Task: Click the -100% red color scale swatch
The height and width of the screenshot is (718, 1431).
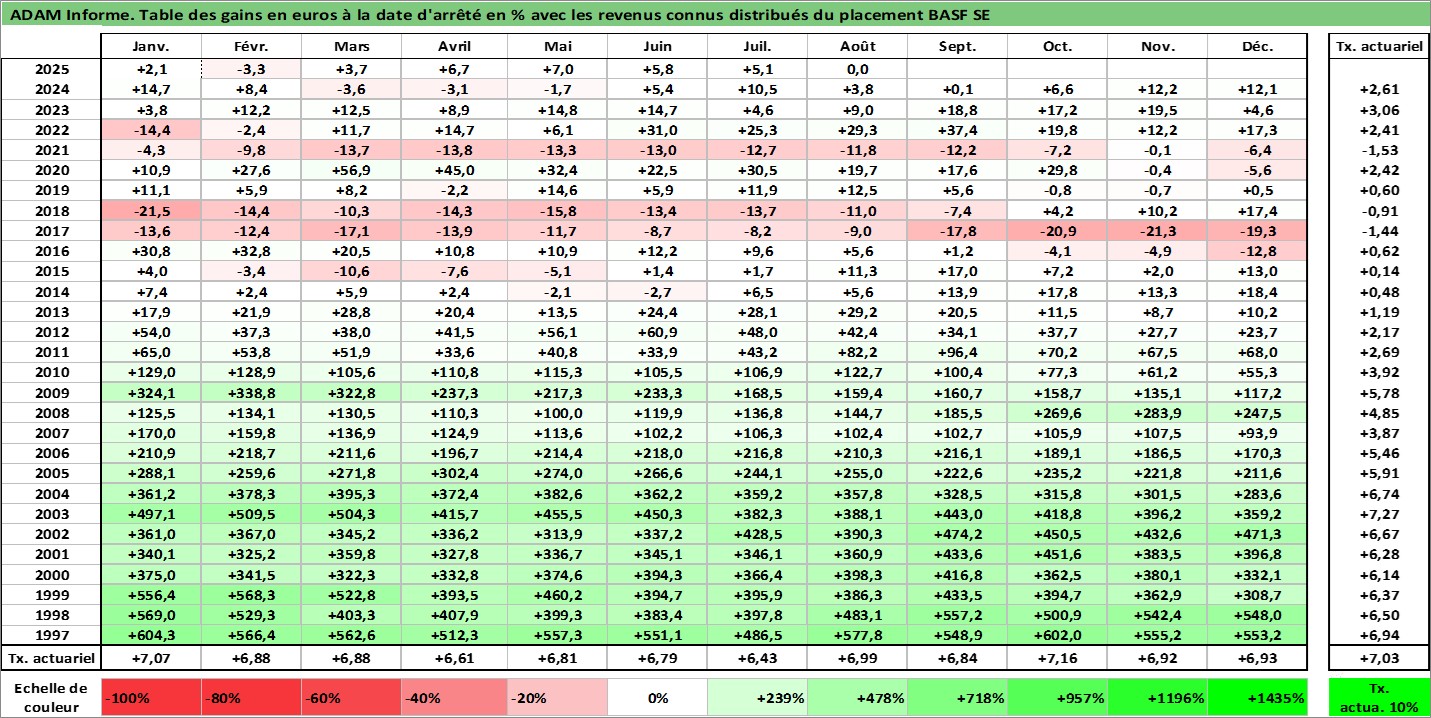Action: (x=151, y=698)
